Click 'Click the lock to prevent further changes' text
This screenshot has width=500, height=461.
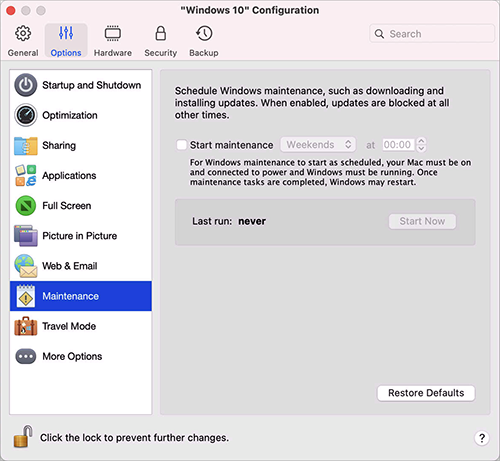pos(134,438)
